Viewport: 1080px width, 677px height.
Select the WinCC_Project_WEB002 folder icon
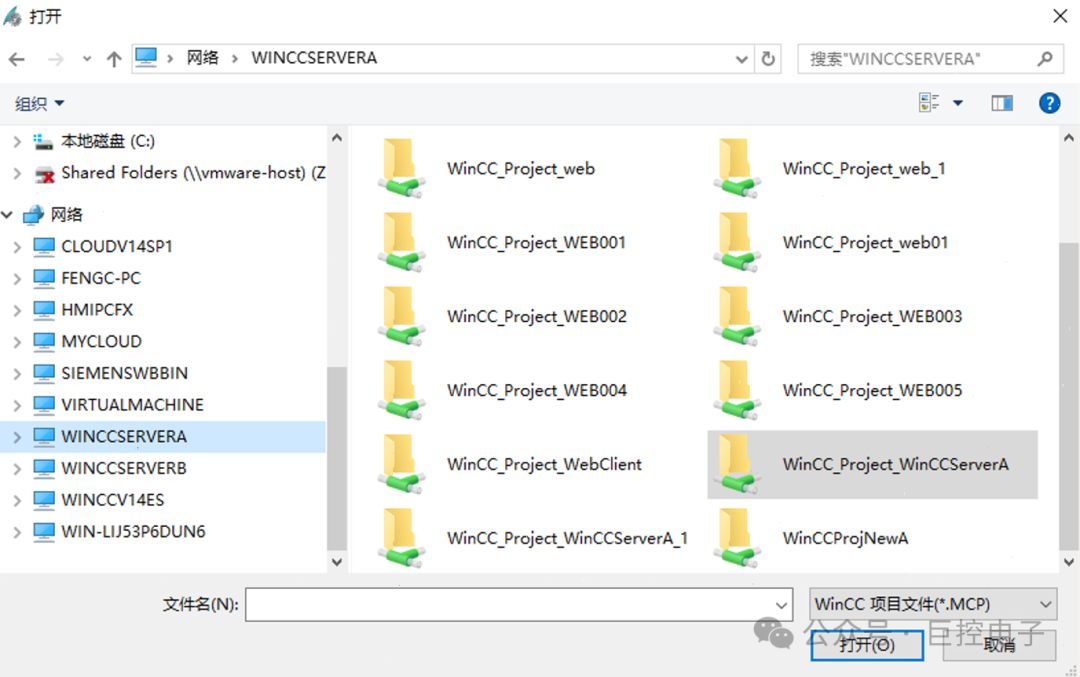[401, 316]
